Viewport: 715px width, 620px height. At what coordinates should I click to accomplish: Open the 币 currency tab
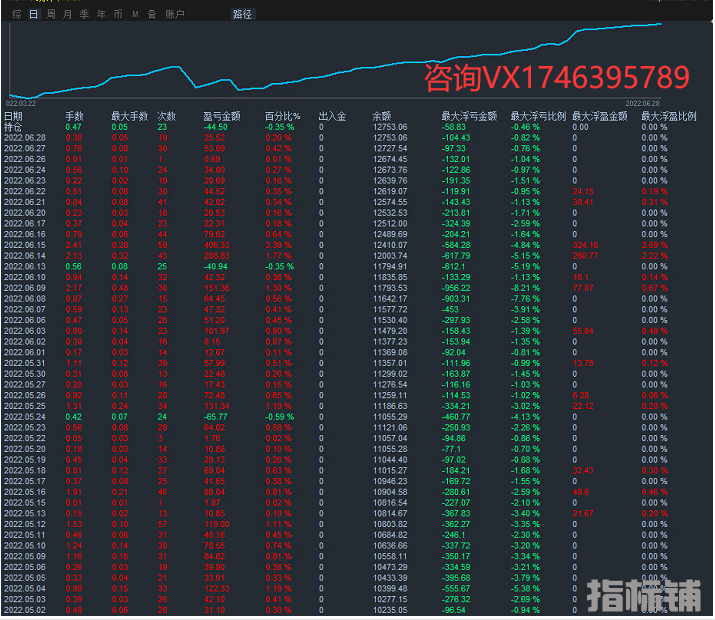[118, 15]
